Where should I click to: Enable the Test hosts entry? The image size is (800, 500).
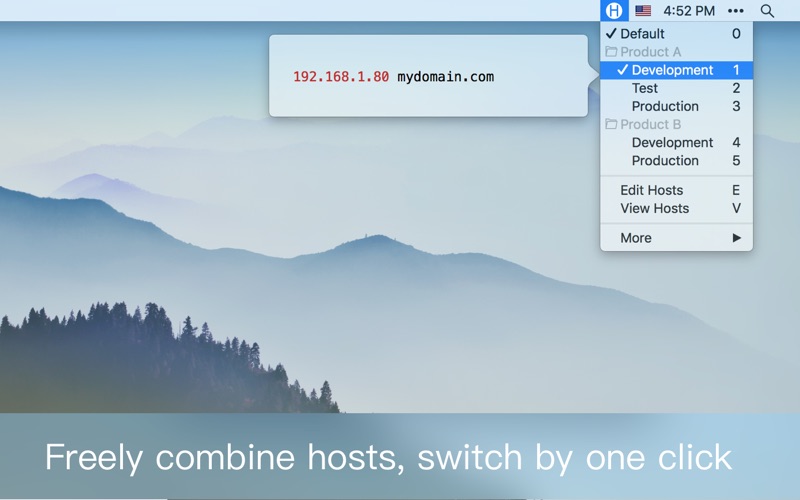(x=645, y=88)
